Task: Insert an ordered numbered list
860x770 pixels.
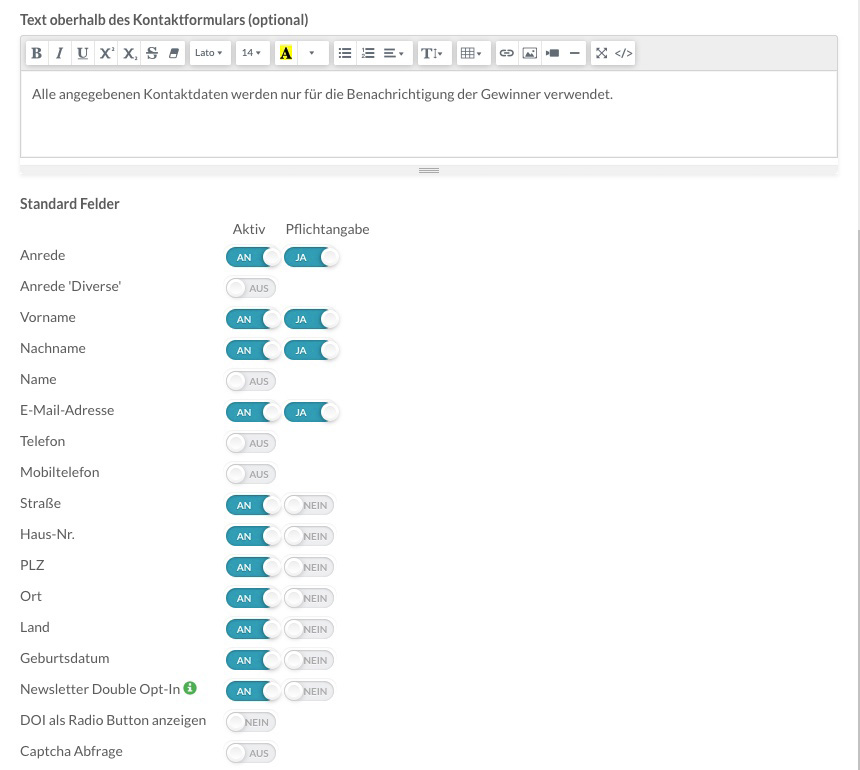Action: (x=368, y=53)
